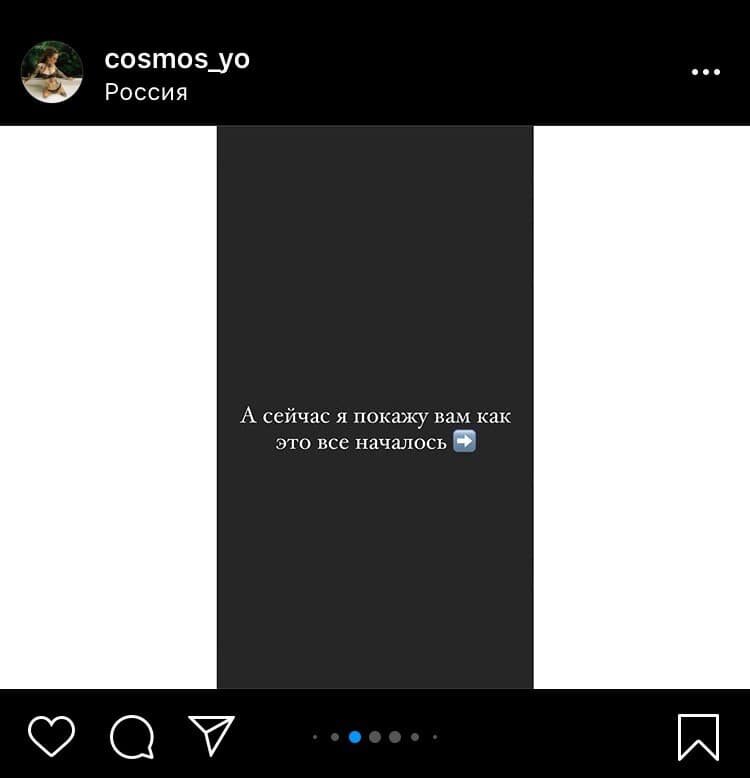The height and width of the screenshot is (778, 750).
Task: Jump to the tiny rightmost carousel dot
Action: point(435,737)
